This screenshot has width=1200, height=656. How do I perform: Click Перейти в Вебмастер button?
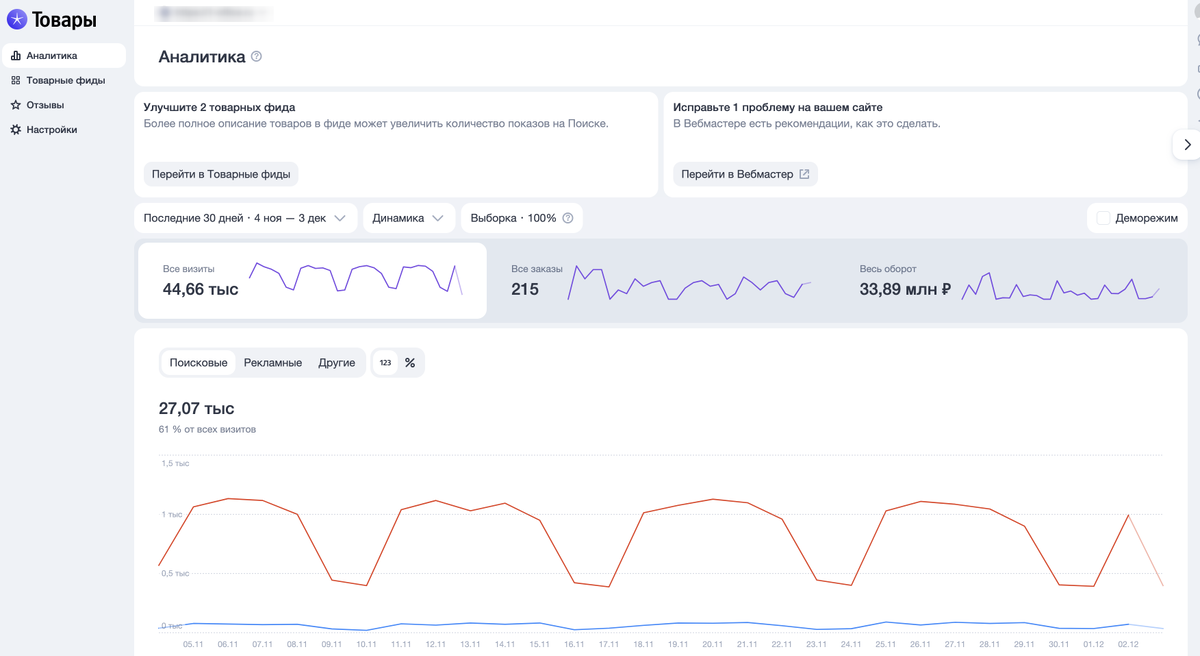tap(745, 174)
